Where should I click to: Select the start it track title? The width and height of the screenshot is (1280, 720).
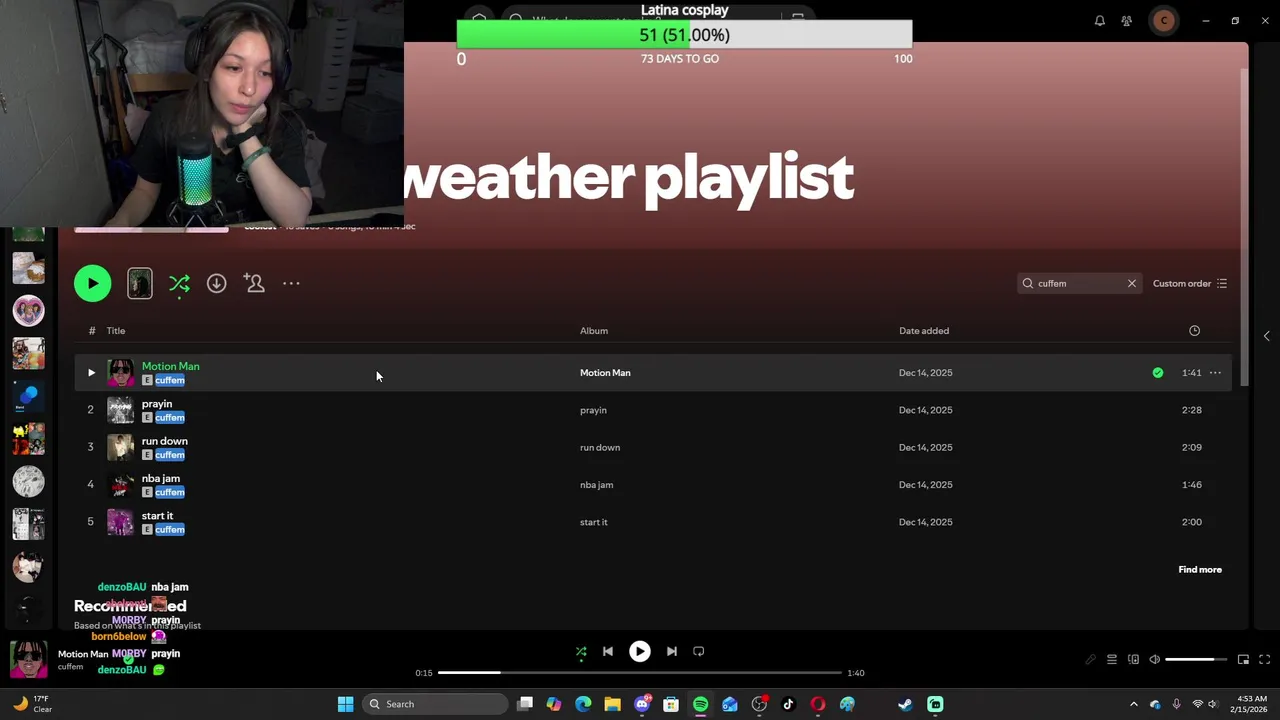[x=157, y=515]
